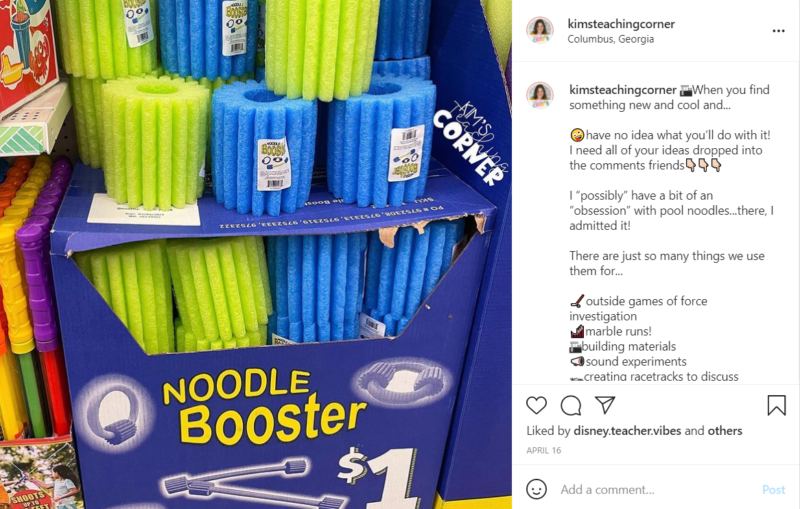
Task: Click caption author avatar
Action: 540,95
